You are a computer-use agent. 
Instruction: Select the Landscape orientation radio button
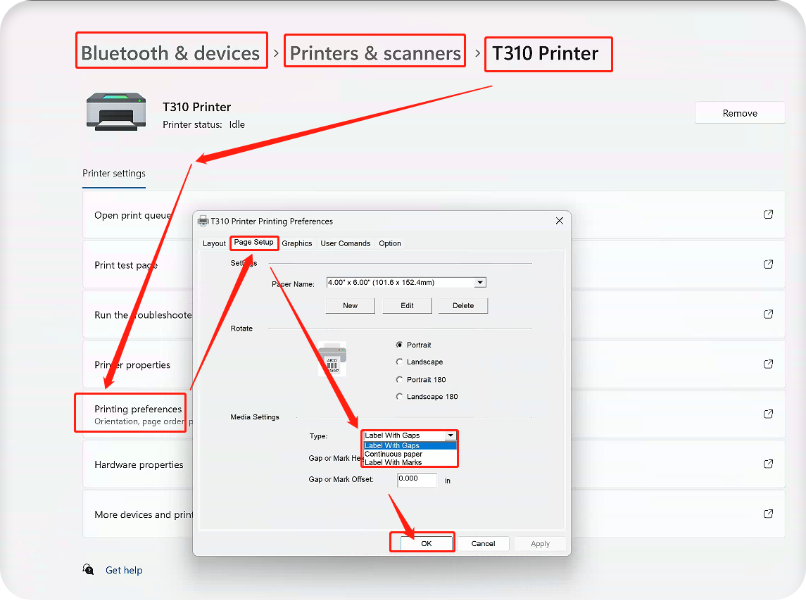(x=399, y=362)
